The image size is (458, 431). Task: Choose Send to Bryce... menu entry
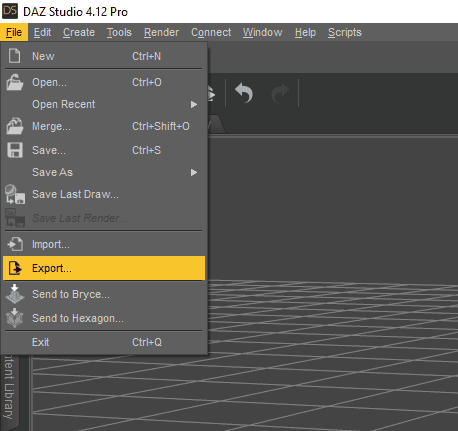[104, 294]
